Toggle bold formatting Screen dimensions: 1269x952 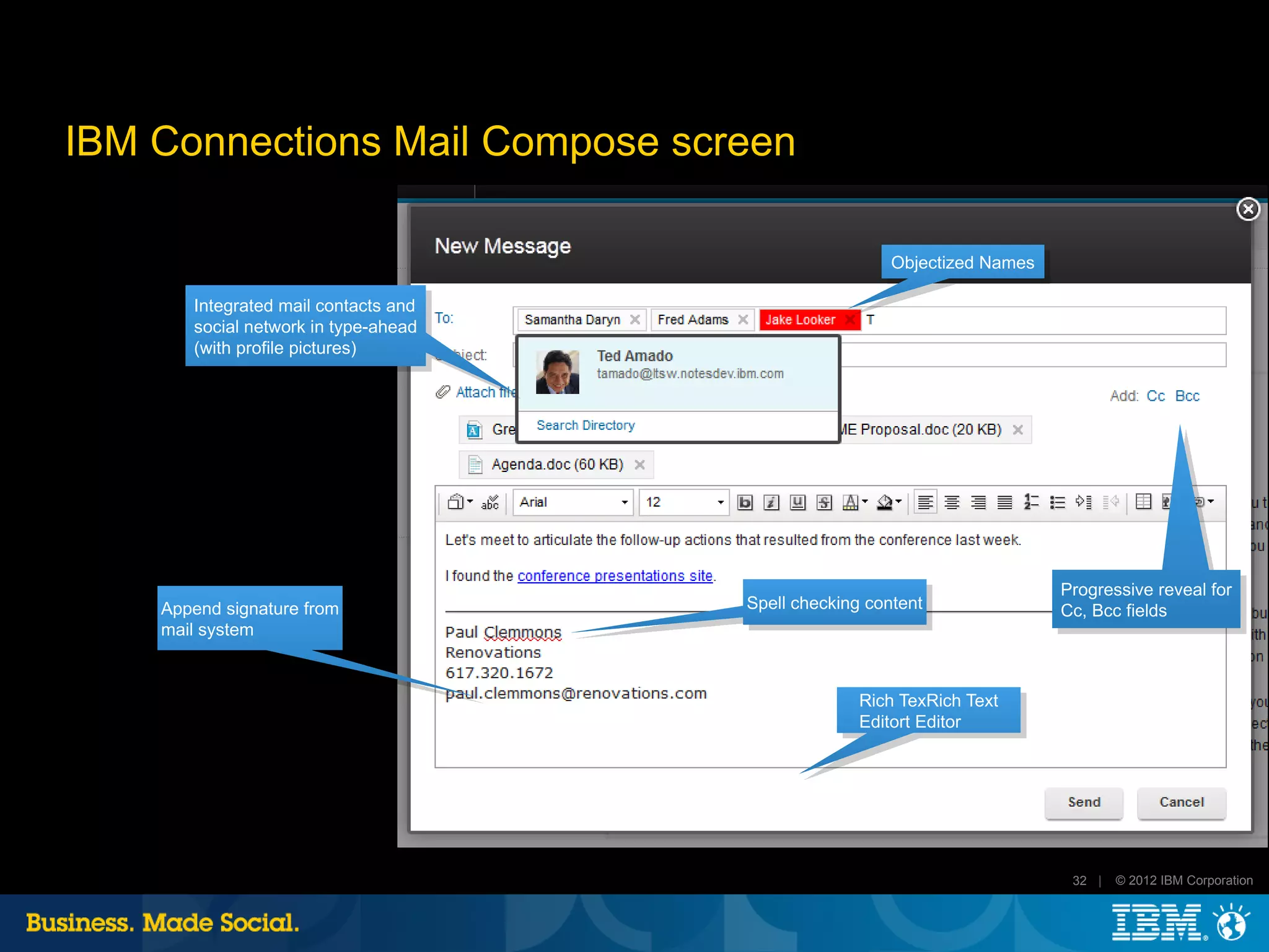pyautogui.click(x=745, y=502)
